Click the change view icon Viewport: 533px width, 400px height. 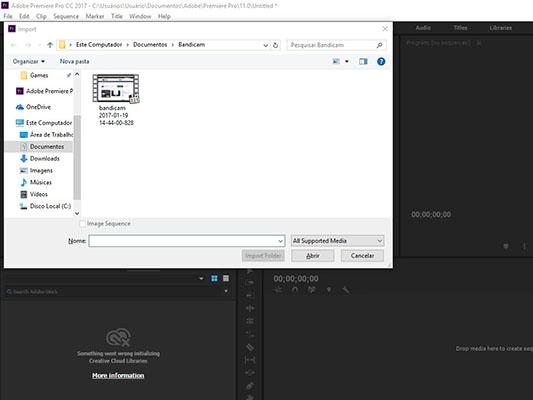click(336, 62)
